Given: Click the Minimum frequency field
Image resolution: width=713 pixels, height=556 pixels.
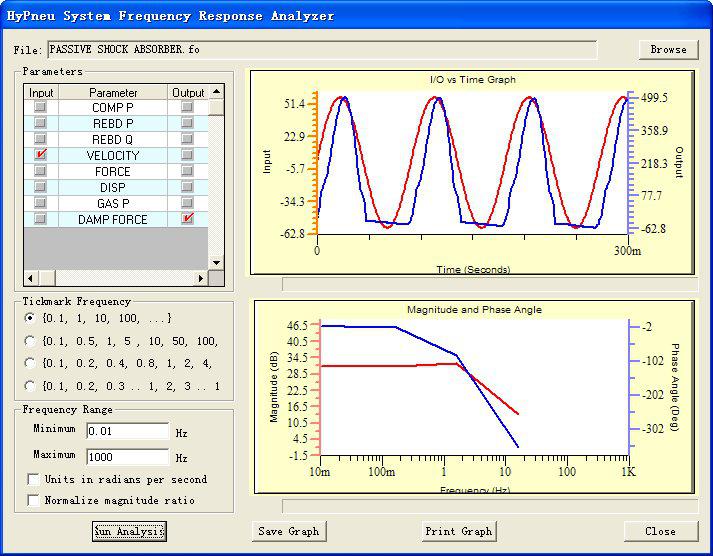Looking at the screenshot, I should (x=128, y=431).
